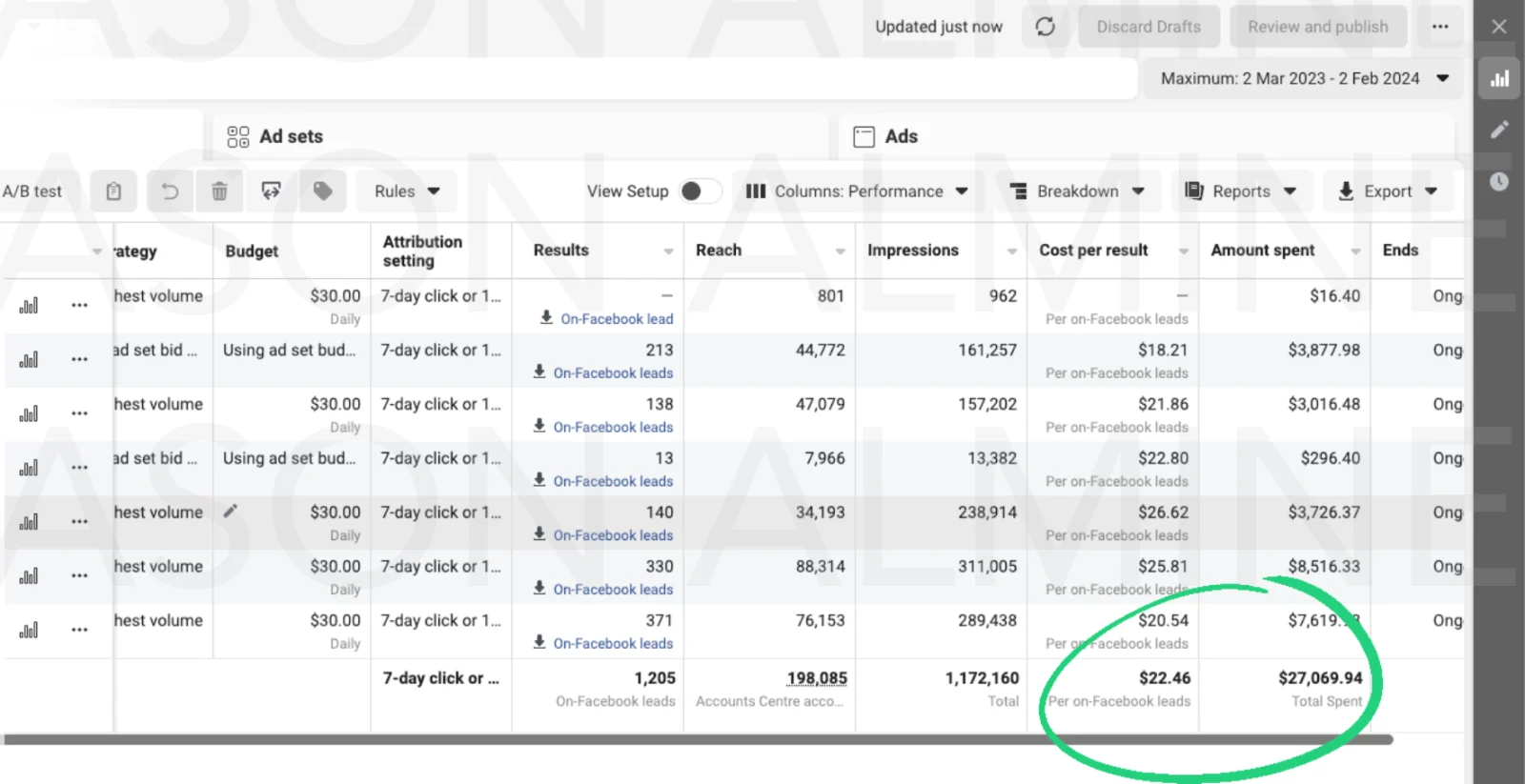Click the clipboard paste toolbar icon
Image resolution: width=1525 pixels, height=784 pixels.
pos(113,191)
